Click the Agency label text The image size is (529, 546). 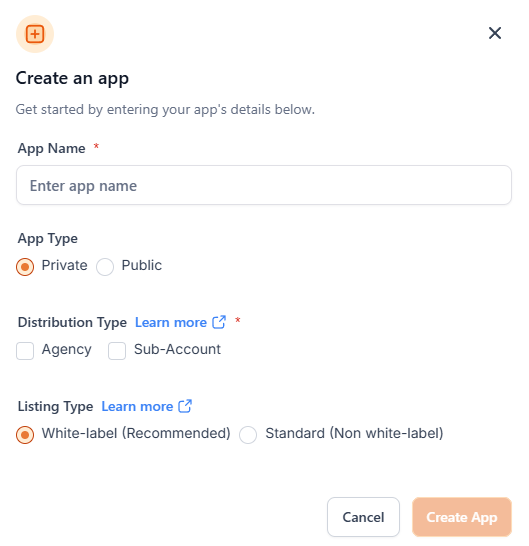pos(67,349)
